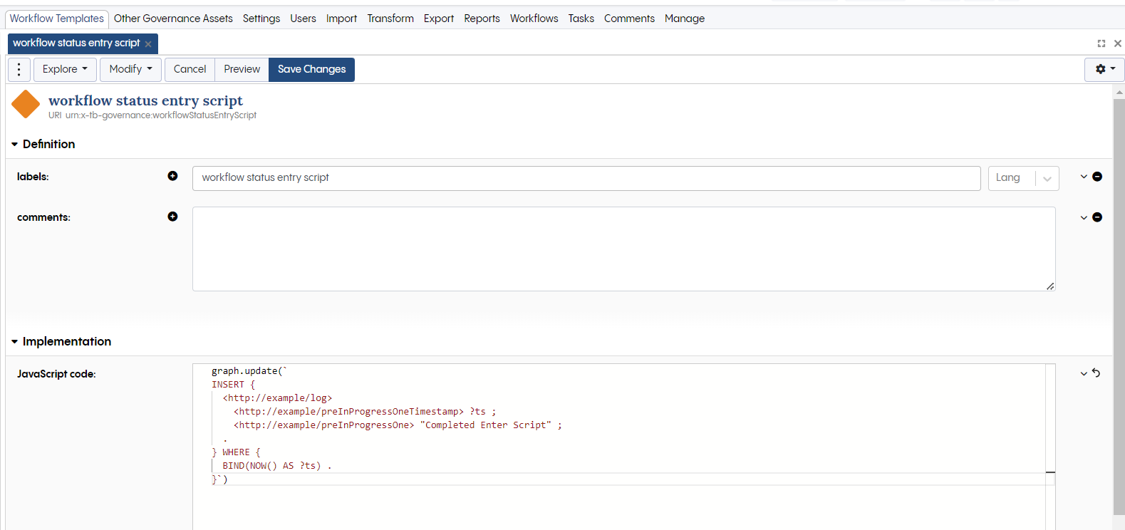Remove the labels value with minus icon
This screenshot has height=530, width=1125.
[x=1097, y=177]
